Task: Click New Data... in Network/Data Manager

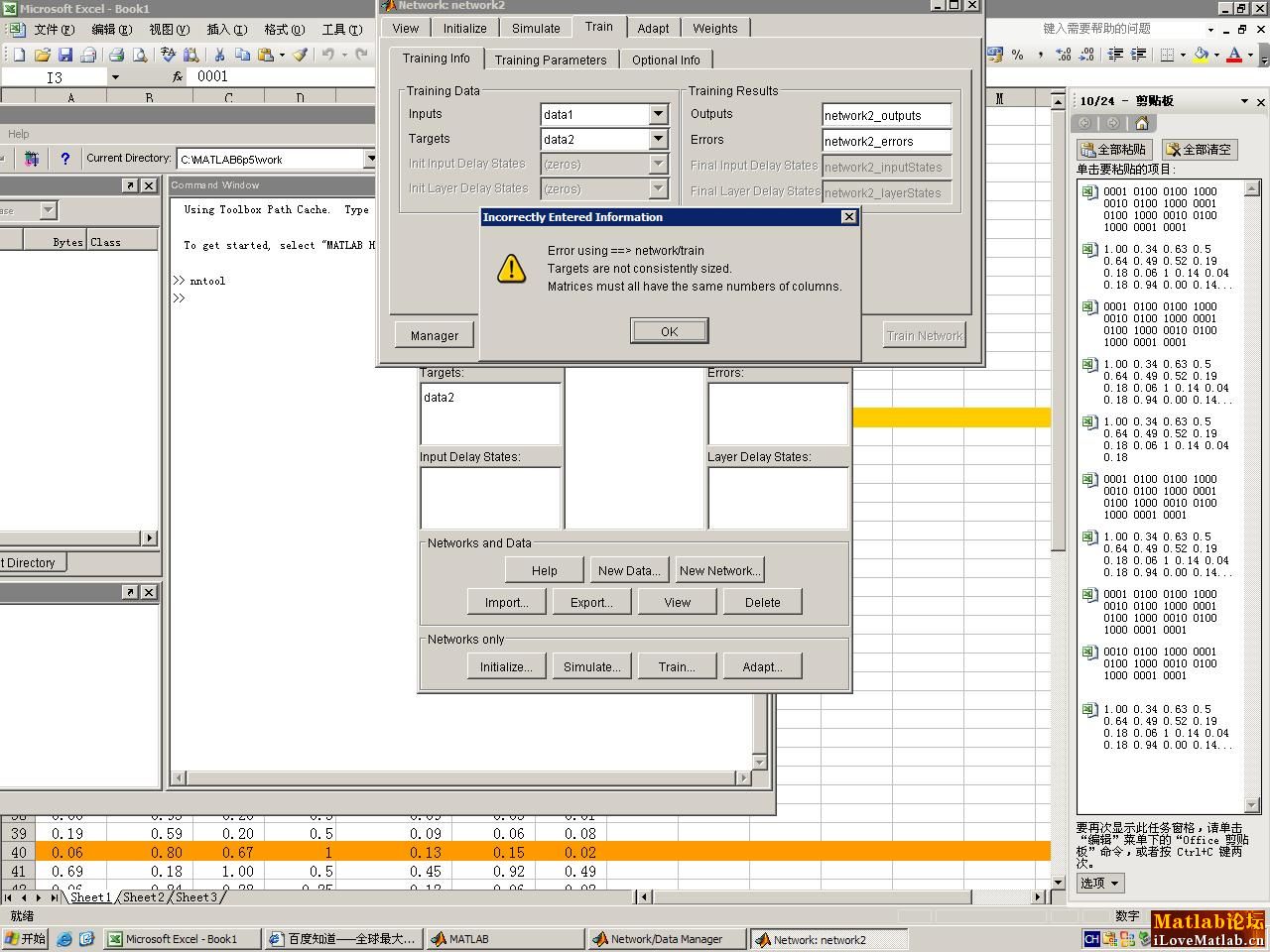Action: (629, 570)
